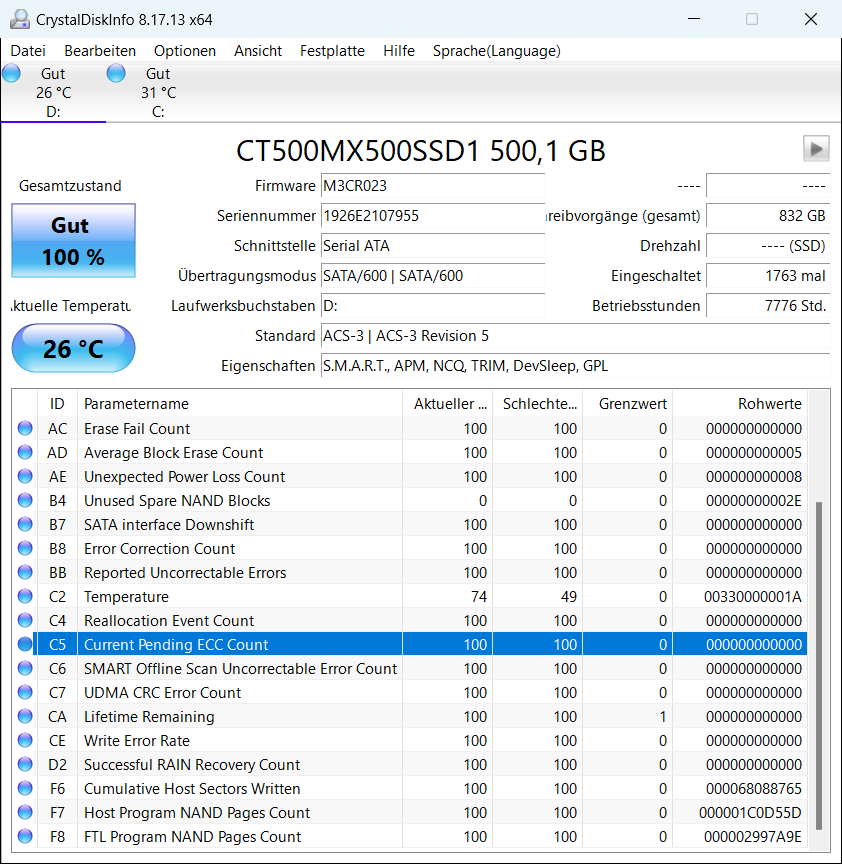Click the status orb for Current Pending ECC Count
842x864 pixels.
[x=25, y=644]
